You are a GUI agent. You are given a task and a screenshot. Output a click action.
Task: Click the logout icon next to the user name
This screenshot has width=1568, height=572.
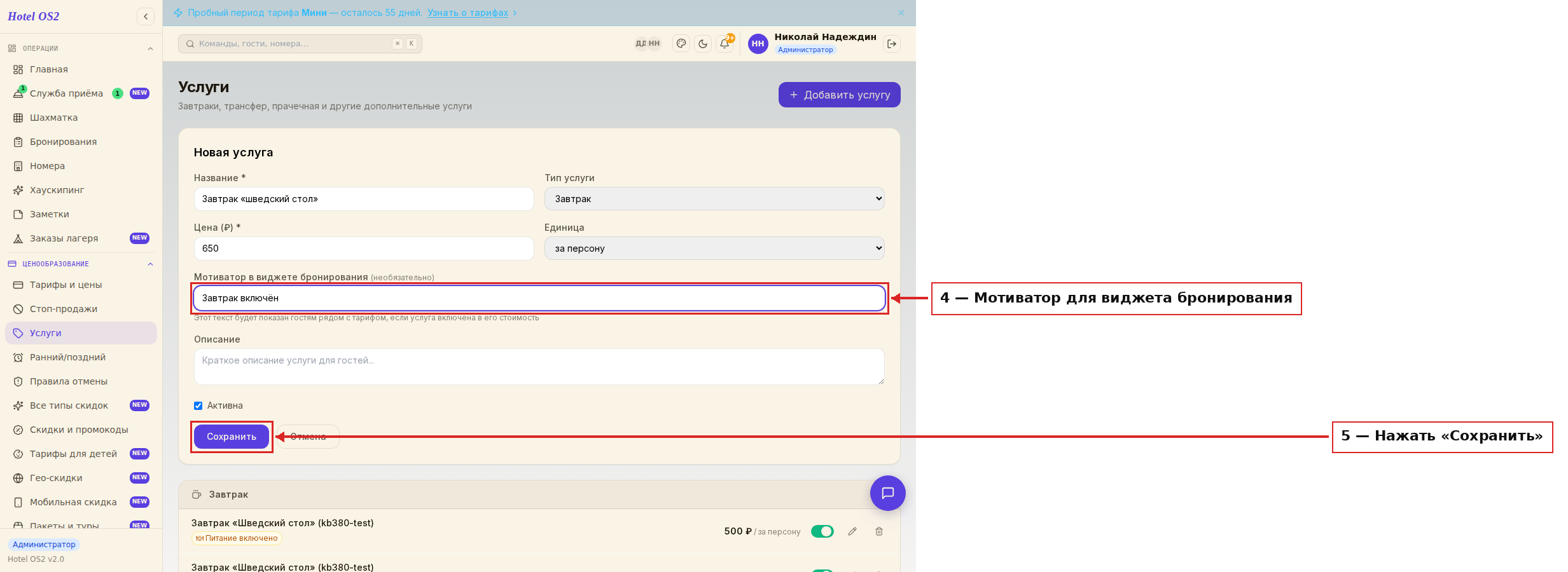pos(892,44)
